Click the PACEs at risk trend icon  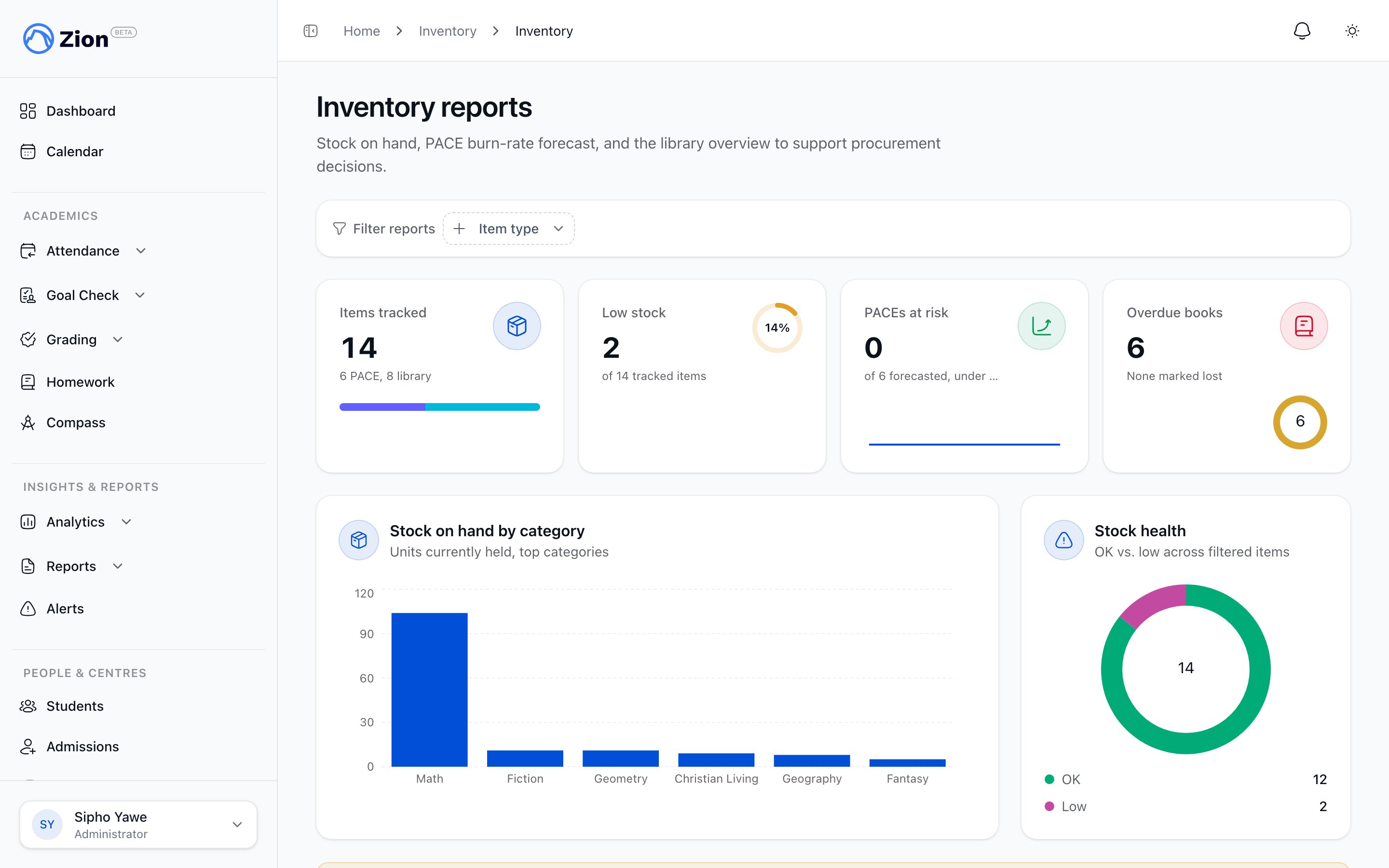coord(1041,326)
